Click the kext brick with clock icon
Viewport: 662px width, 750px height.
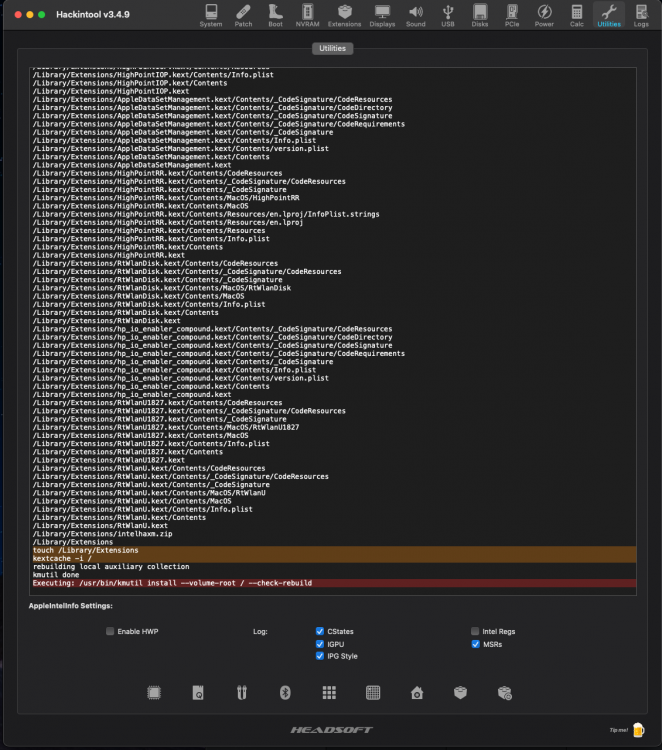(505, 693)
